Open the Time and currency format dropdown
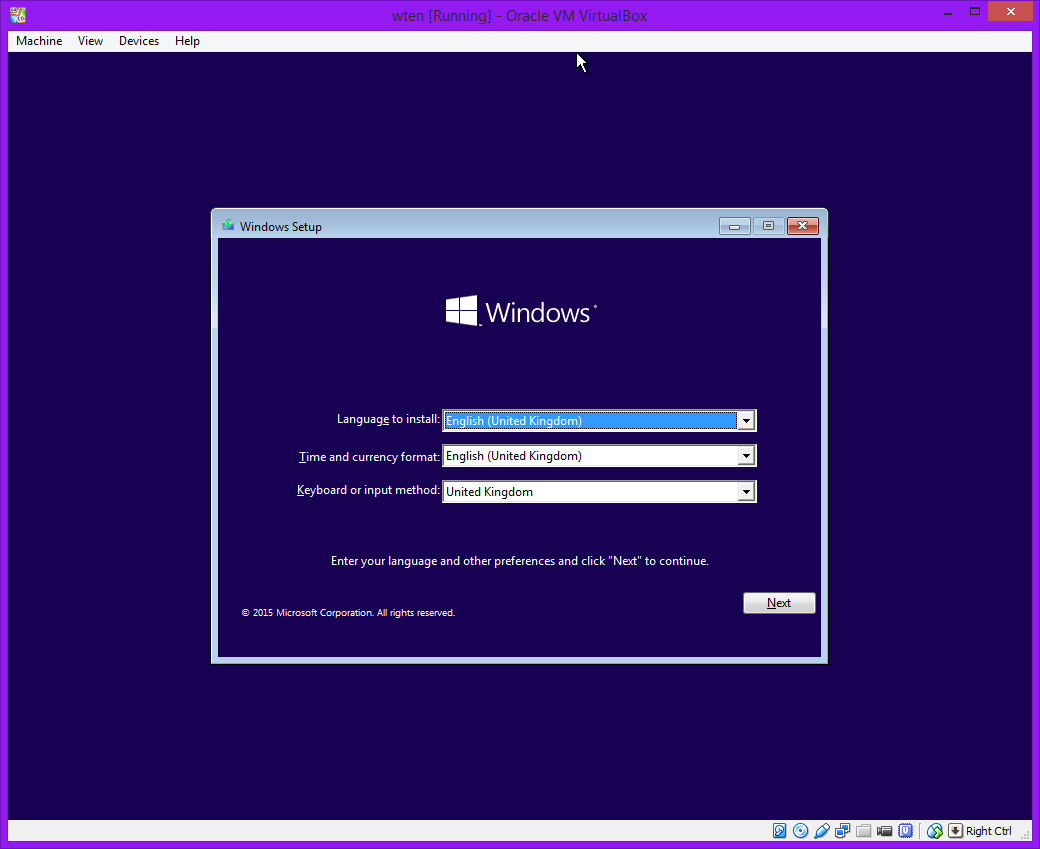Screen dimensions: 1040x849 (745, 456)
